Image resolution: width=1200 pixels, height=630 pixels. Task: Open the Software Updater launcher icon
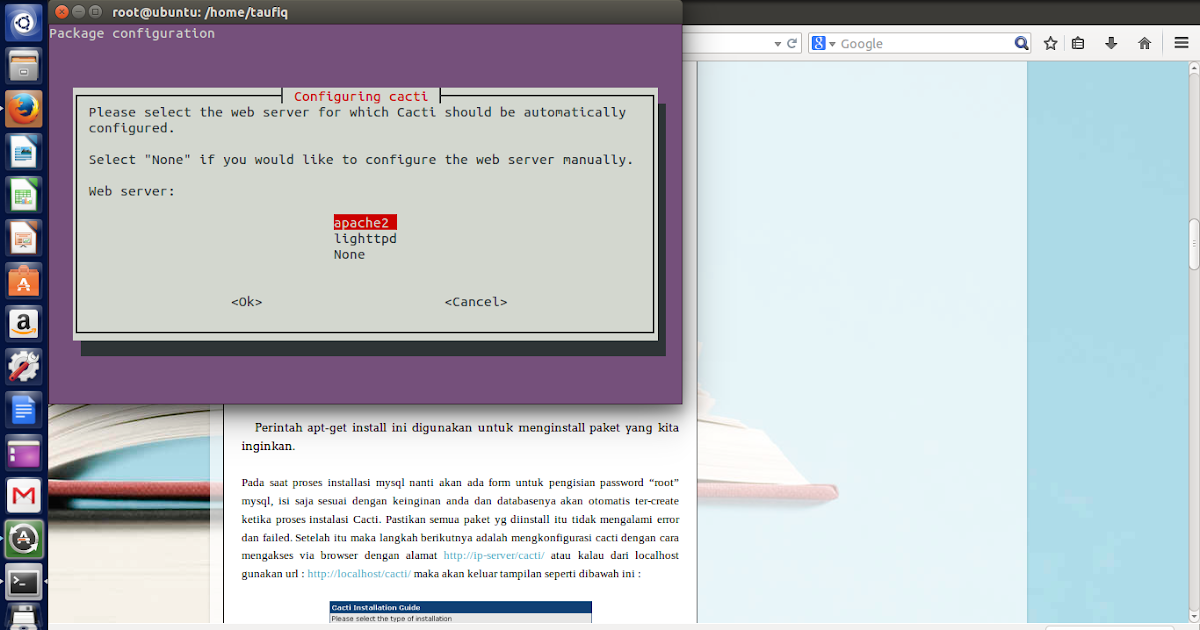point(23,539)
